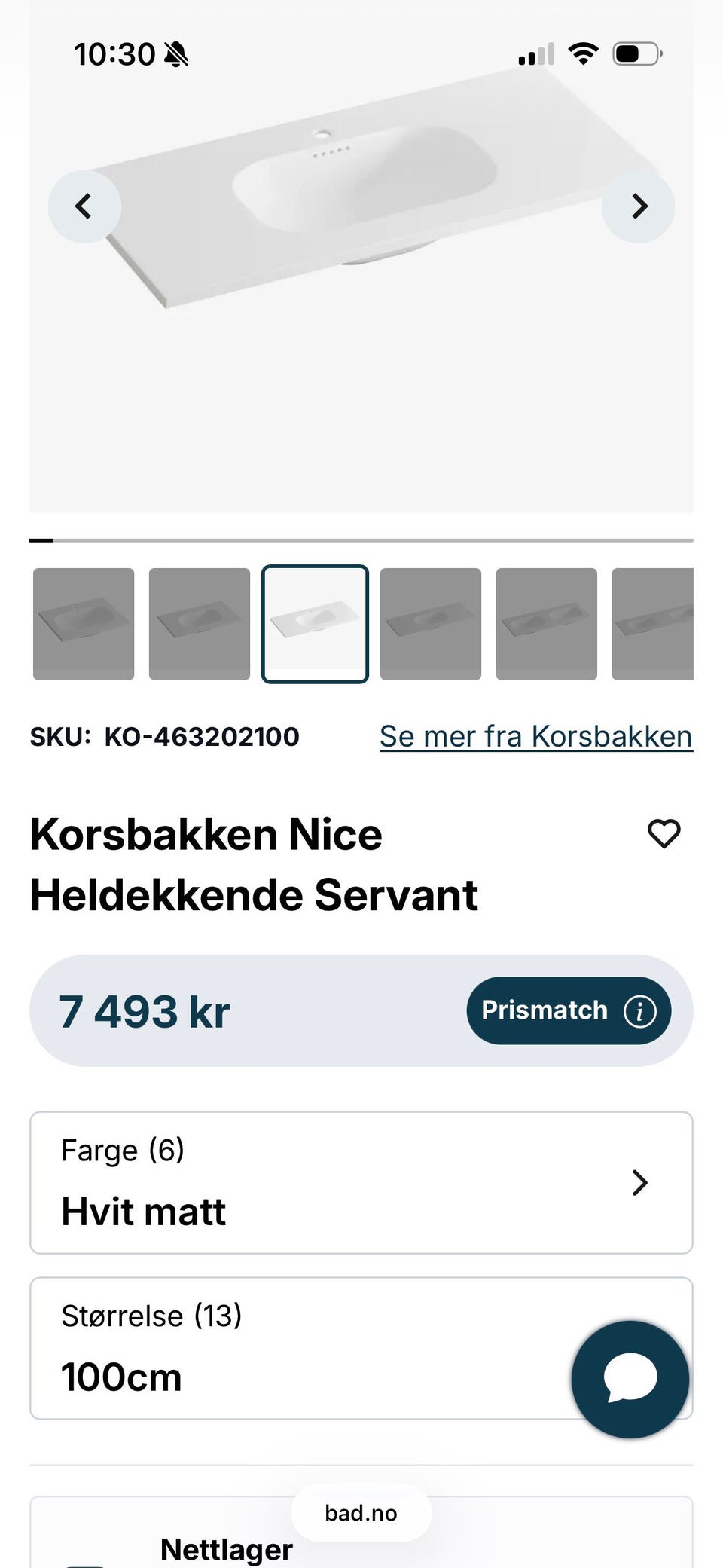Image resolution: width=723 pixels, height=1568 pixels.
Task: Tap the bad.no address pill
Action: (x=361, y=1512)
